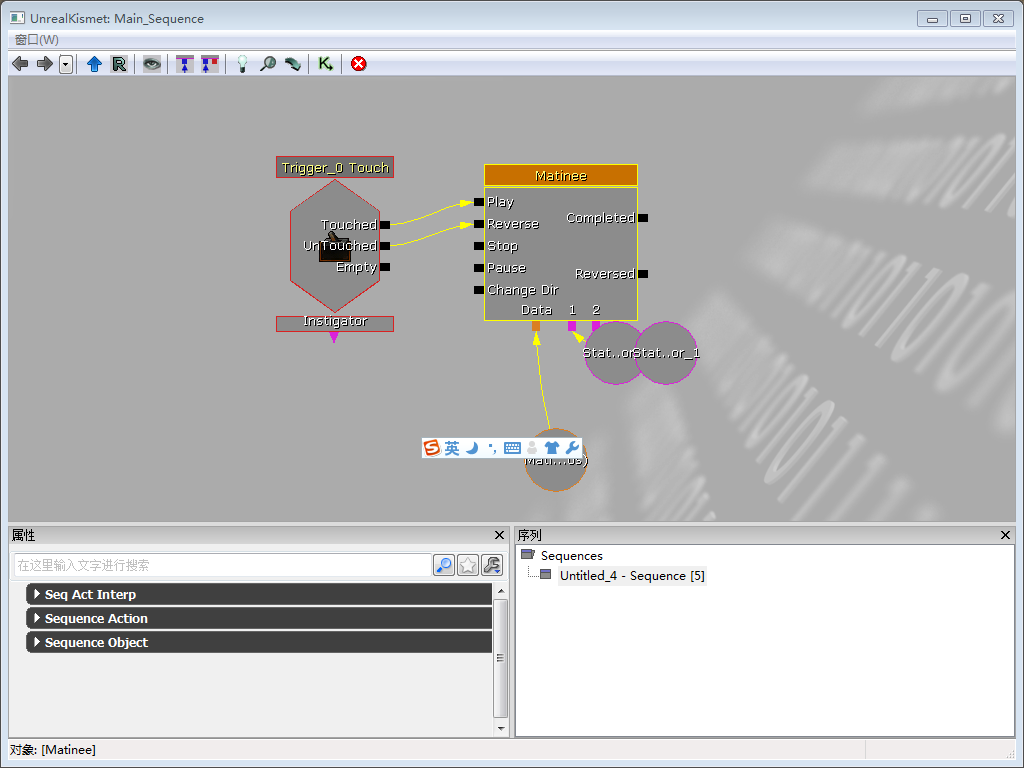Click the orange Data variable connector
The image size is (1024, 768).
coord(536,326)
